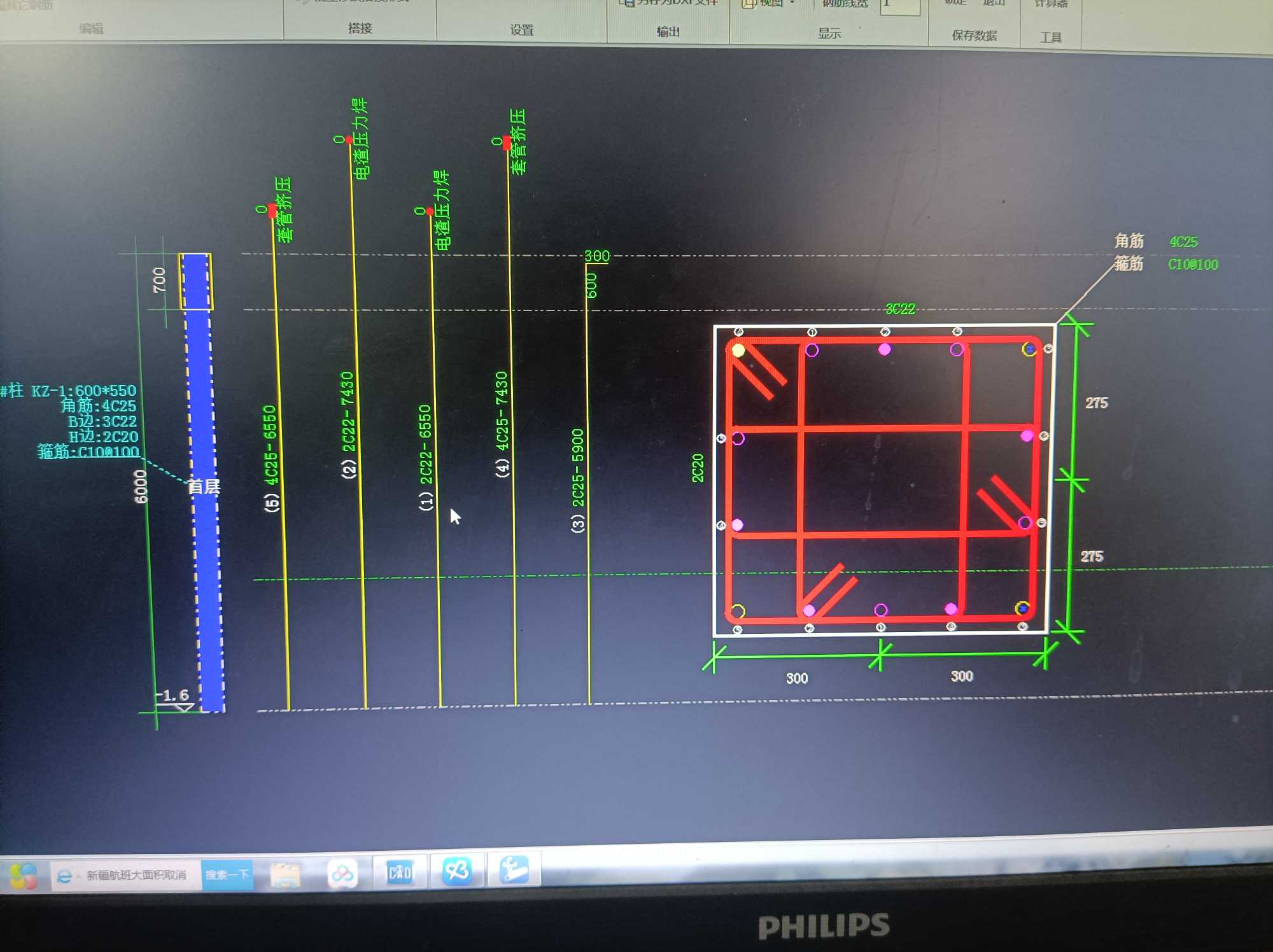Select the yellow filled top-left corner bar
The height and width of the screenshot is (952, 1273).
738,350
